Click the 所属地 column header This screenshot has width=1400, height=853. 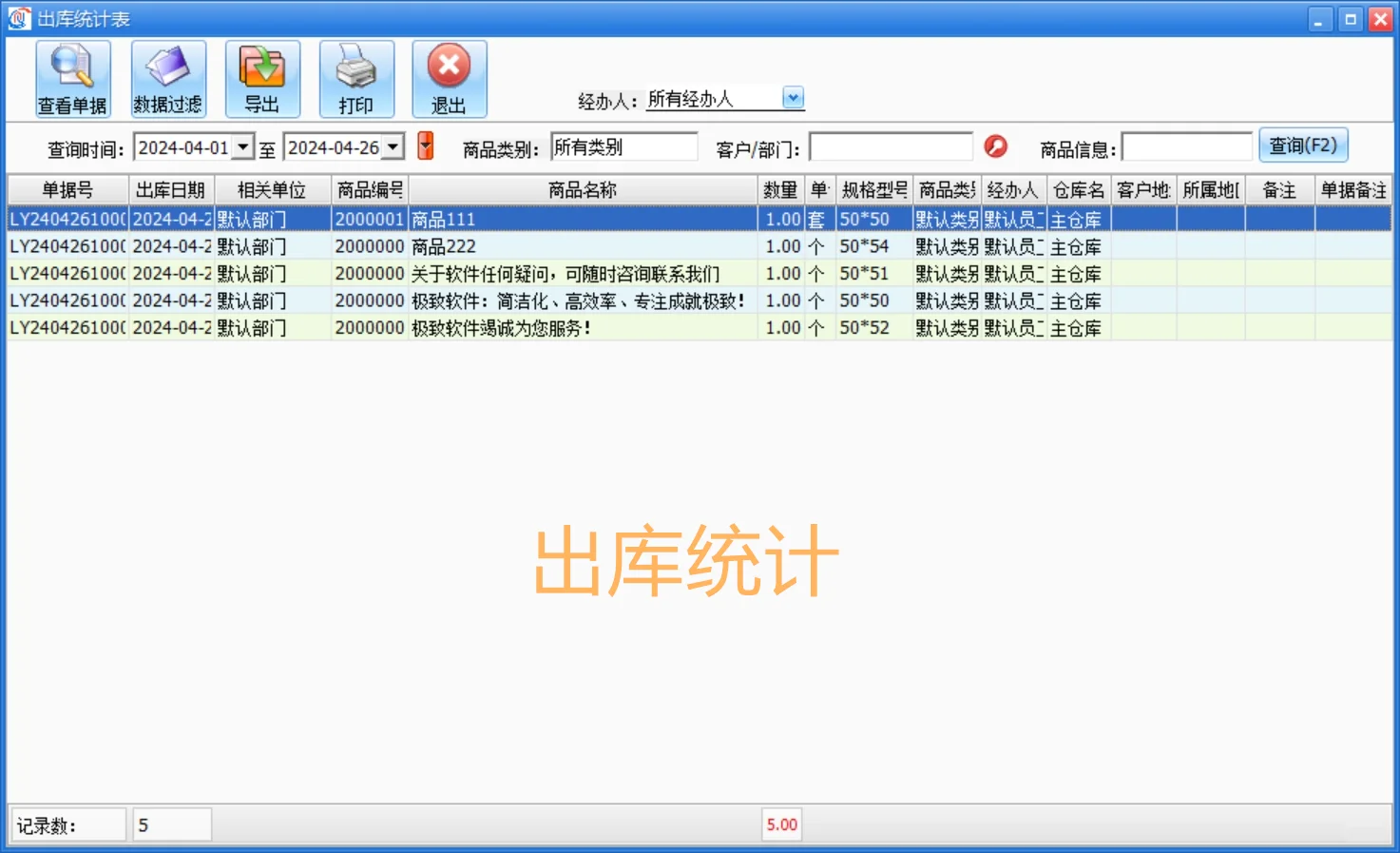pos(1211,190)
